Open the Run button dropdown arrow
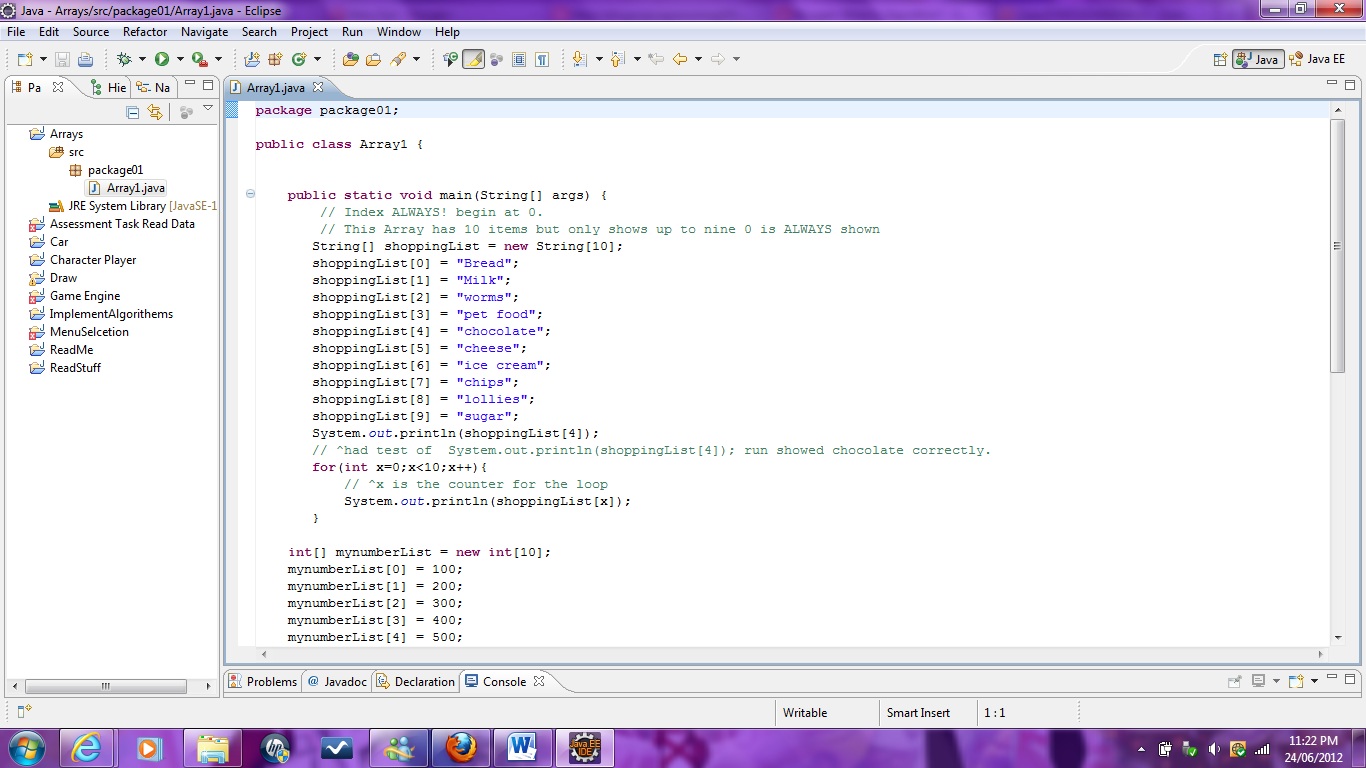The image size is (1366, 768). tap(179, 59)
